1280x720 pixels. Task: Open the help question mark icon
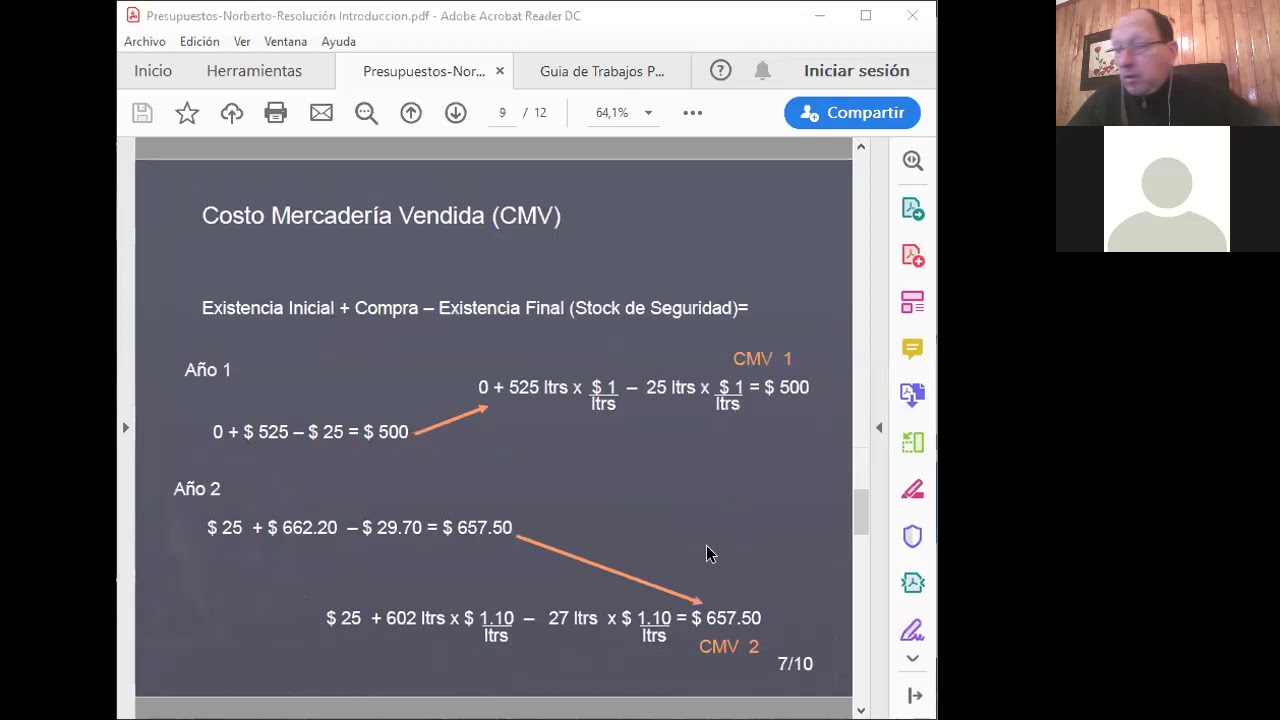[x=721, y=70]
